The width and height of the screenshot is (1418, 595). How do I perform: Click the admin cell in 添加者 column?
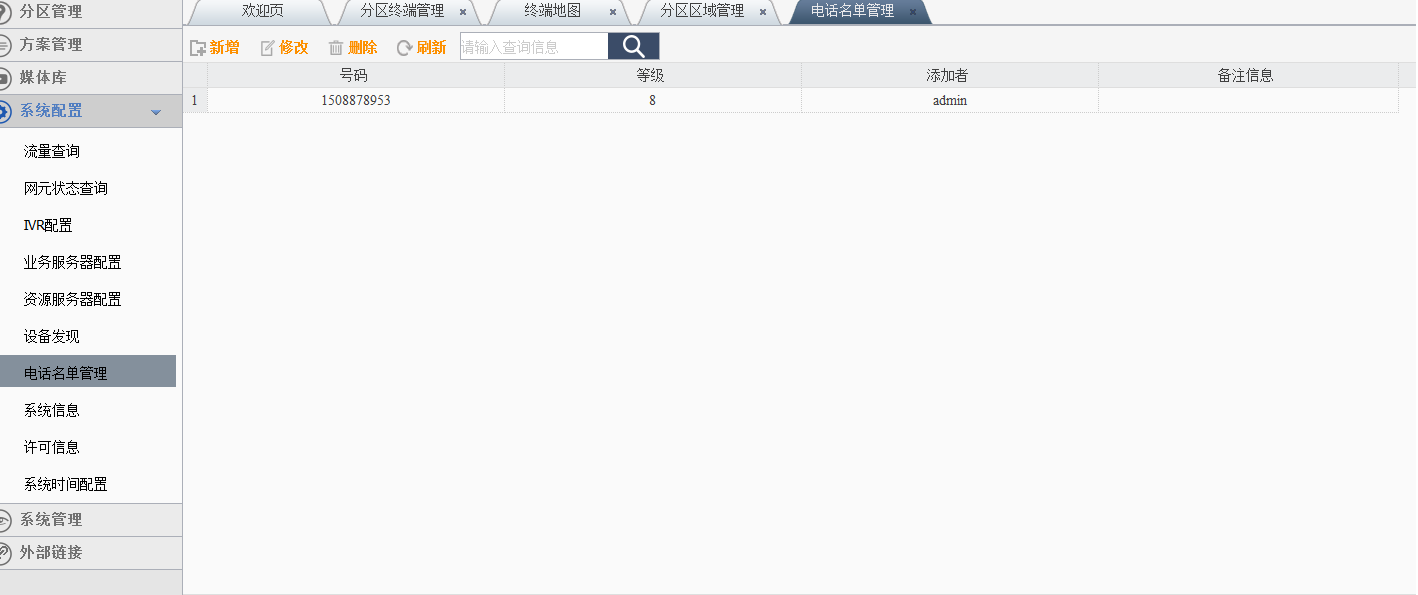pyautogui.click(x=949, y=100)
